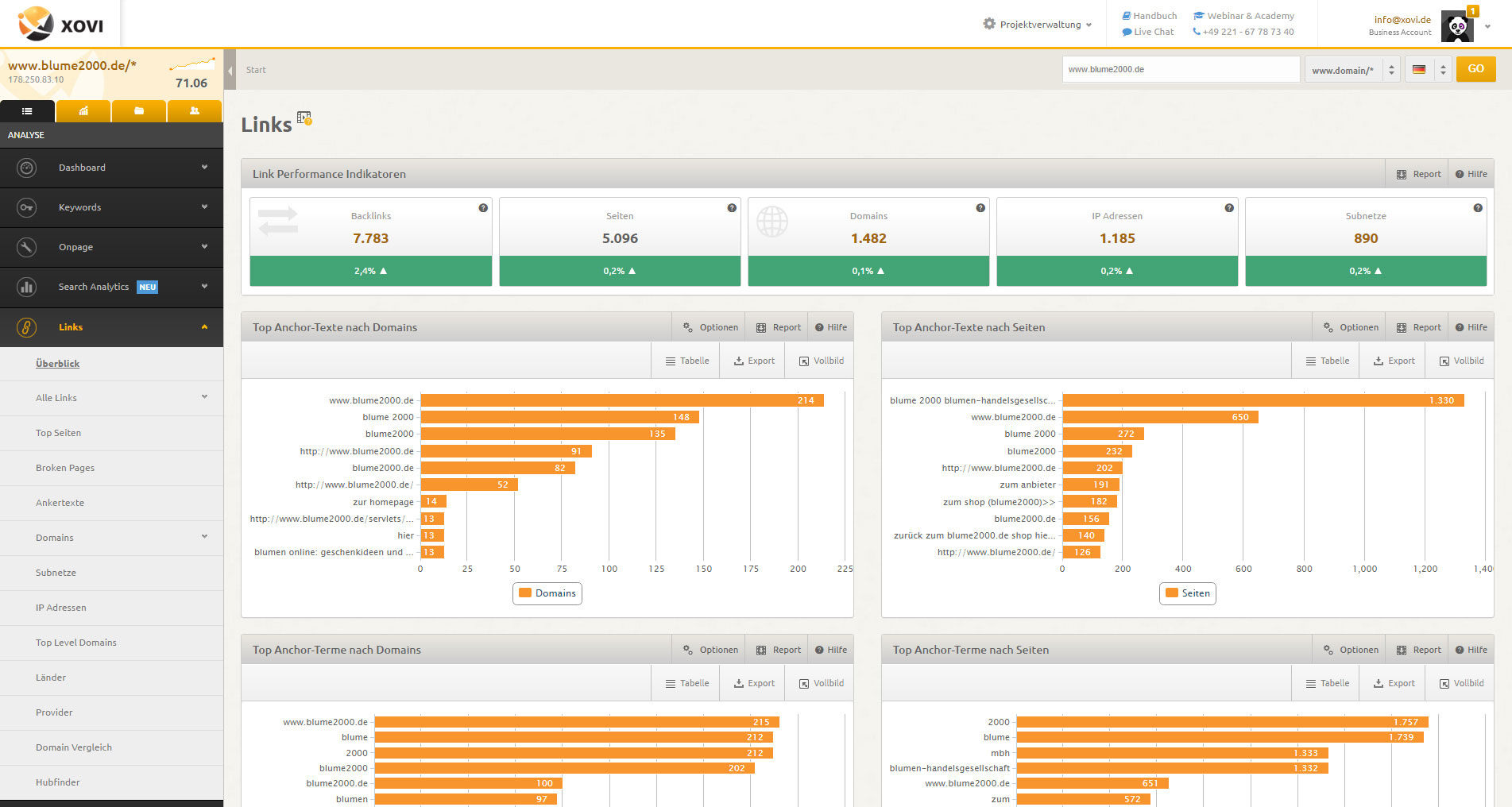Image resolution: width=1512 pixels, height=807 pixels.
Task: Click the Backlinks help question mark
Action: [483, 208]
